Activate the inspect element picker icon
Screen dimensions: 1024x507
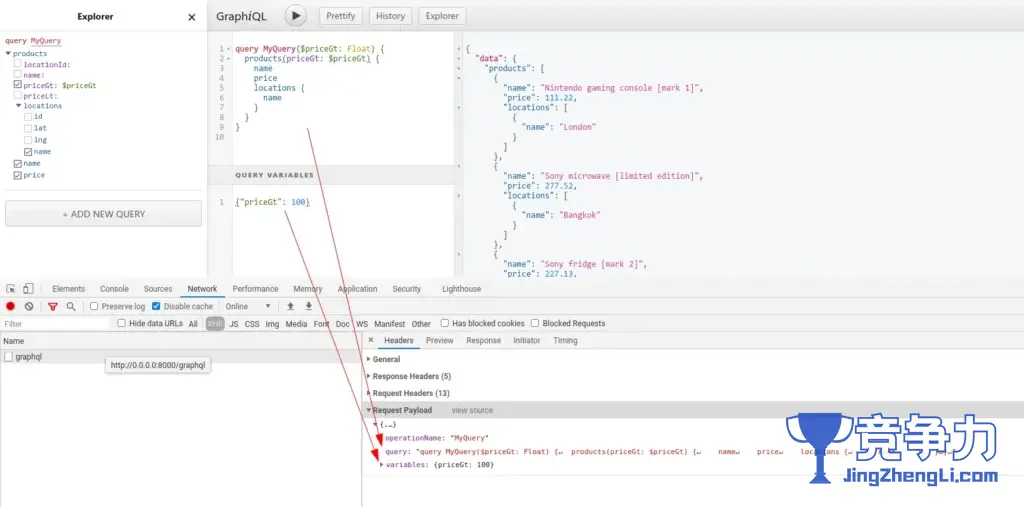tap(11, 289)
